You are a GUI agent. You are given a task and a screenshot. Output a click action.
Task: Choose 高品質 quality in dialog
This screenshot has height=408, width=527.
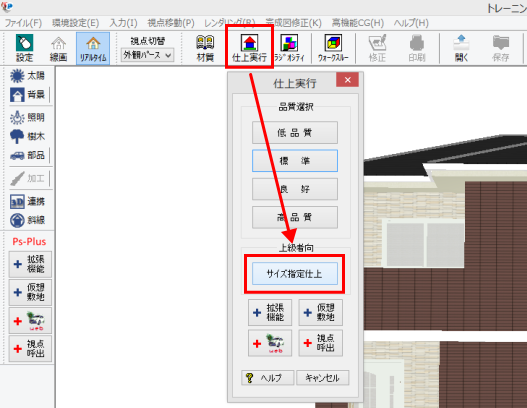[x=295, y=217]
